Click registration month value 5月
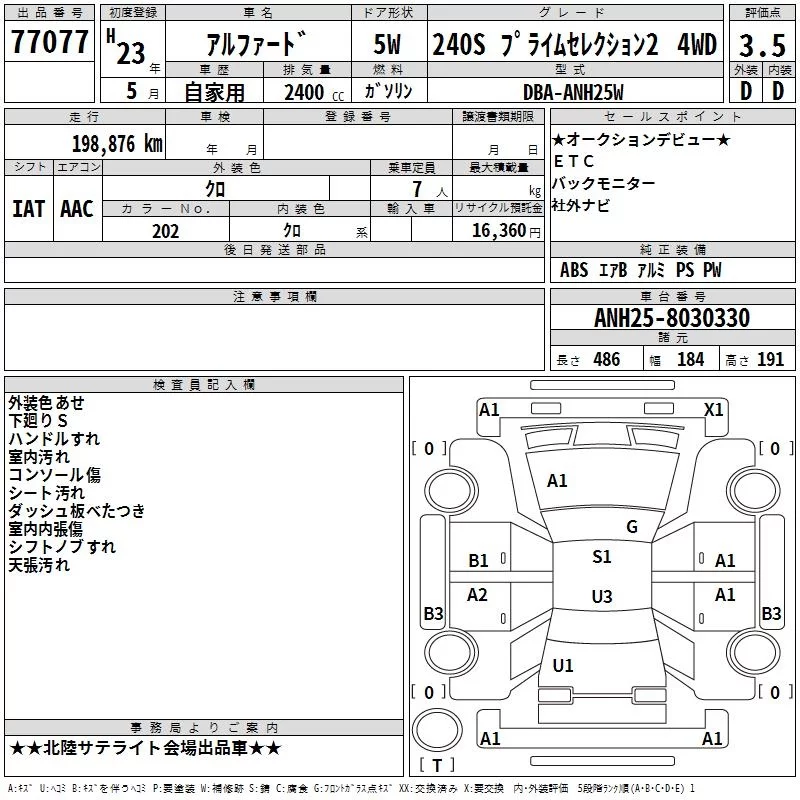This screenshot has height=800, width=800. click(x=142, y=91)
